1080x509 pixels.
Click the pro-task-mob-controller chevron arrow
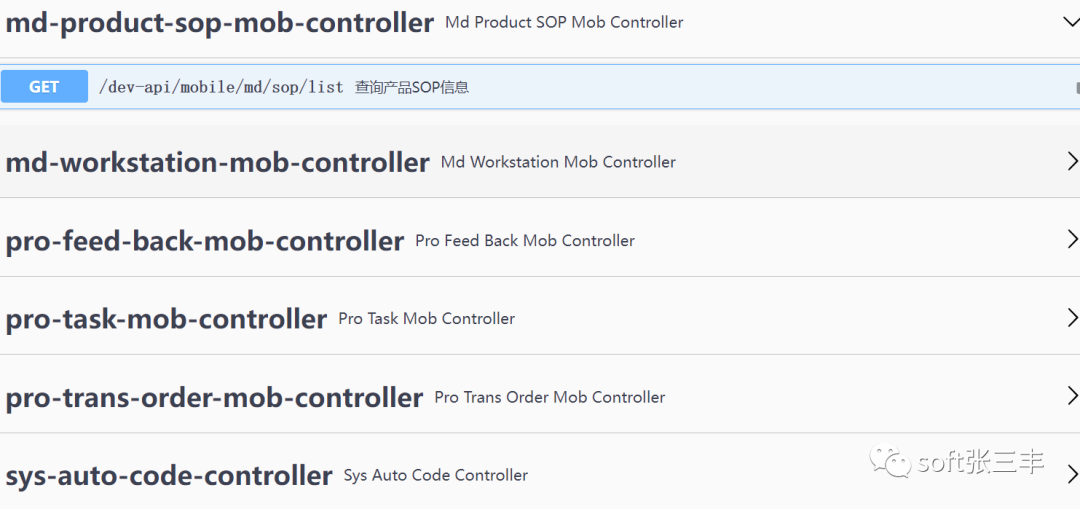[x=1072, y=318]
